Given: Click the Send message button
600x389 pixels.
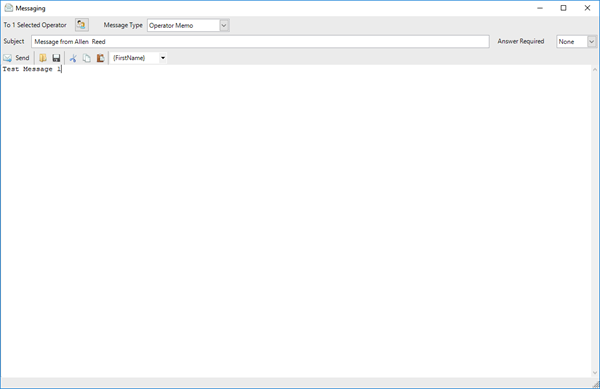Looking at the screenshot, I should (16, 58).
